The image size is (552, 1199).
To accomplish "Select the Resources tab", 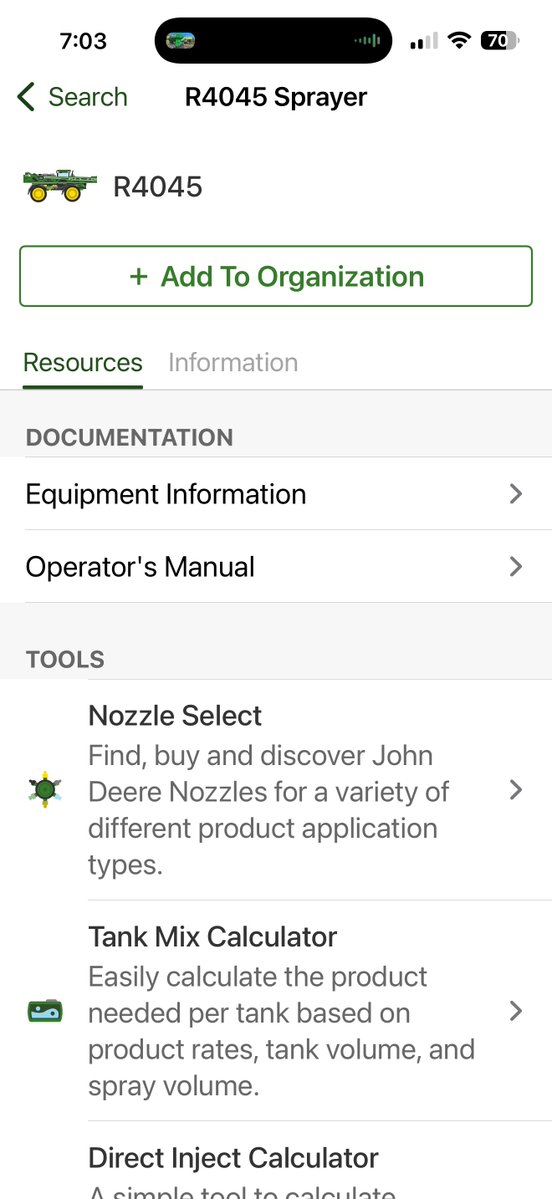I will [83, 362].
